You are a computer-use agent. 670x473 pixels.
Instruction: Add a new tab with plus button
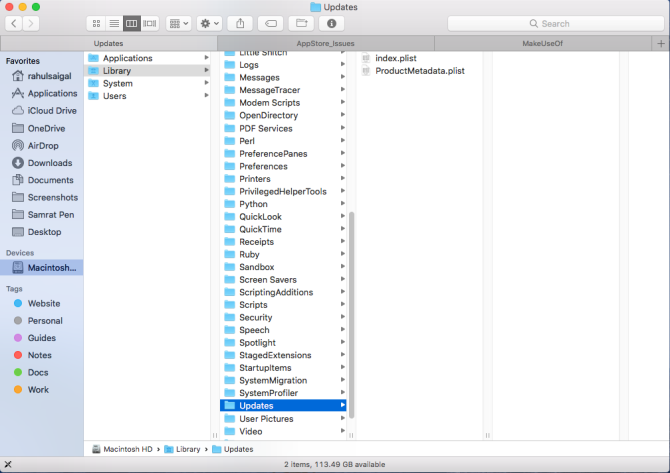tap(661, 43)
